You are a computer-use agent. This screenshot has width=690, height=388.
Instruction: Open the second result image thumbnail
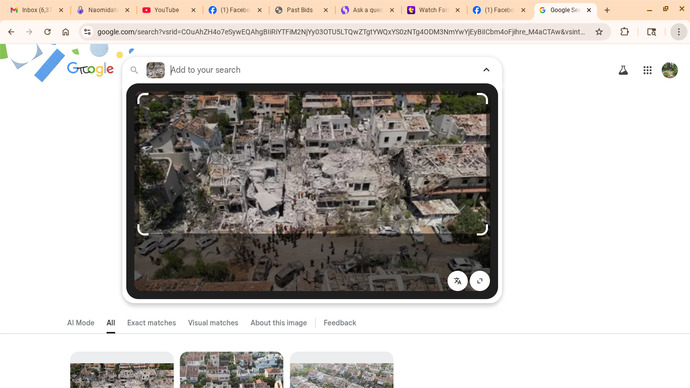[x=231, y=370]
